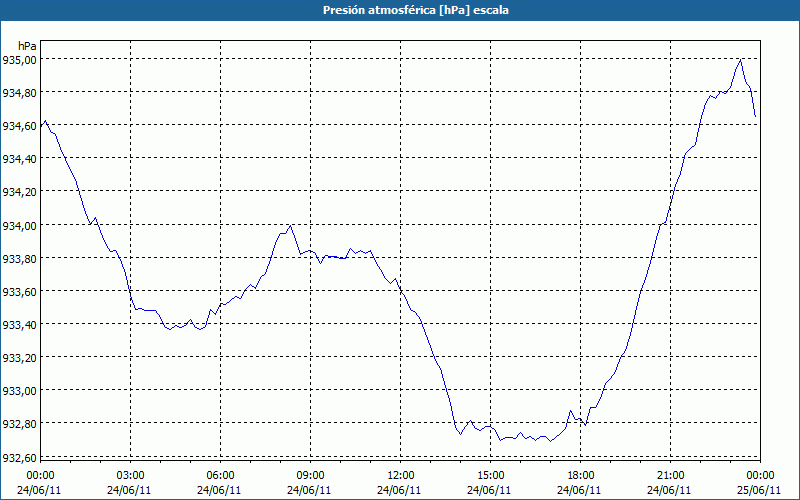This screenshot has width=800, height=500.
Task: Click the 24/06/11 date beneath 09:00
Action: point(310,490)
